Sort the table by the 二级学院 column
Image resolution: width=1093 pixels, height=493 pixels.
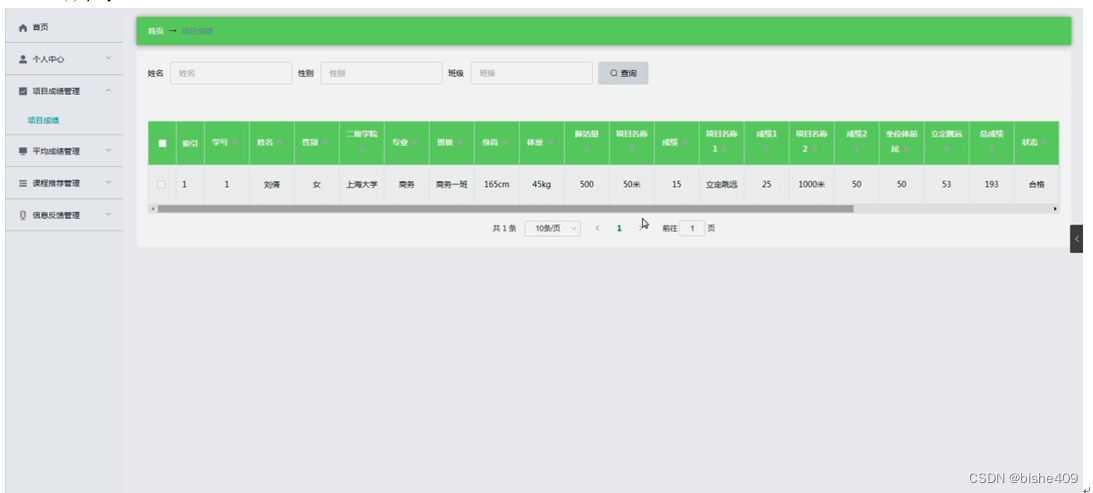coord(362,149)
